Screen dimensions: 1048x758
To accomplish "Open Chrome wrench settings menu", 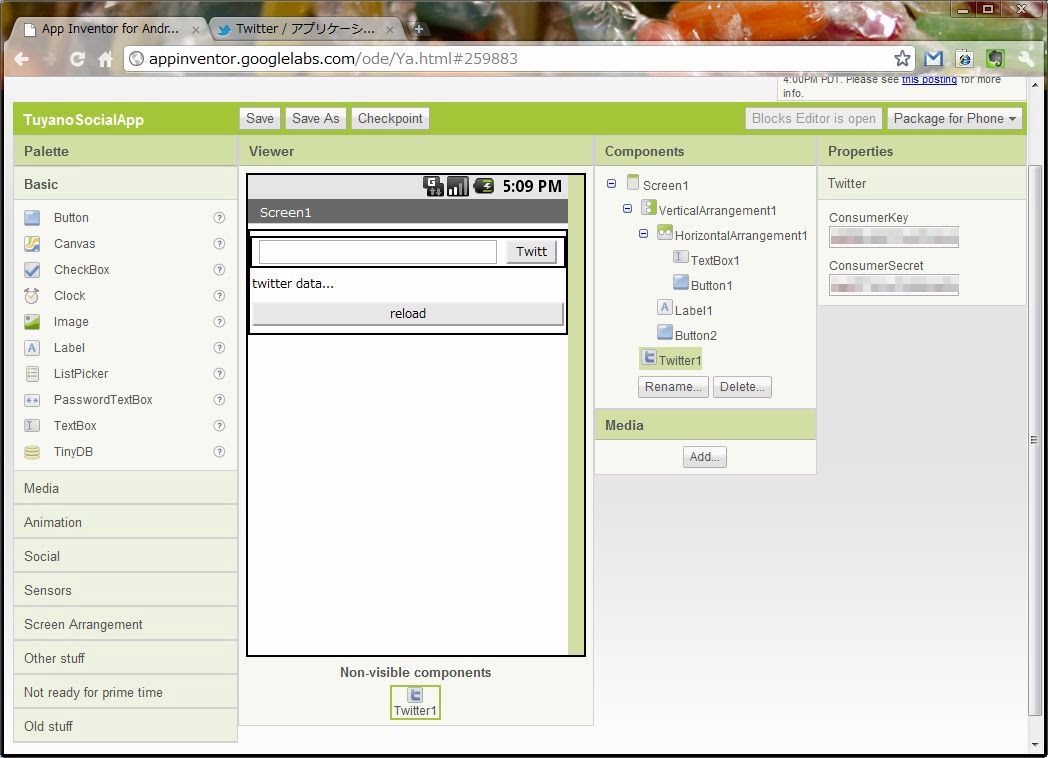I will [x=1025, y=59].
